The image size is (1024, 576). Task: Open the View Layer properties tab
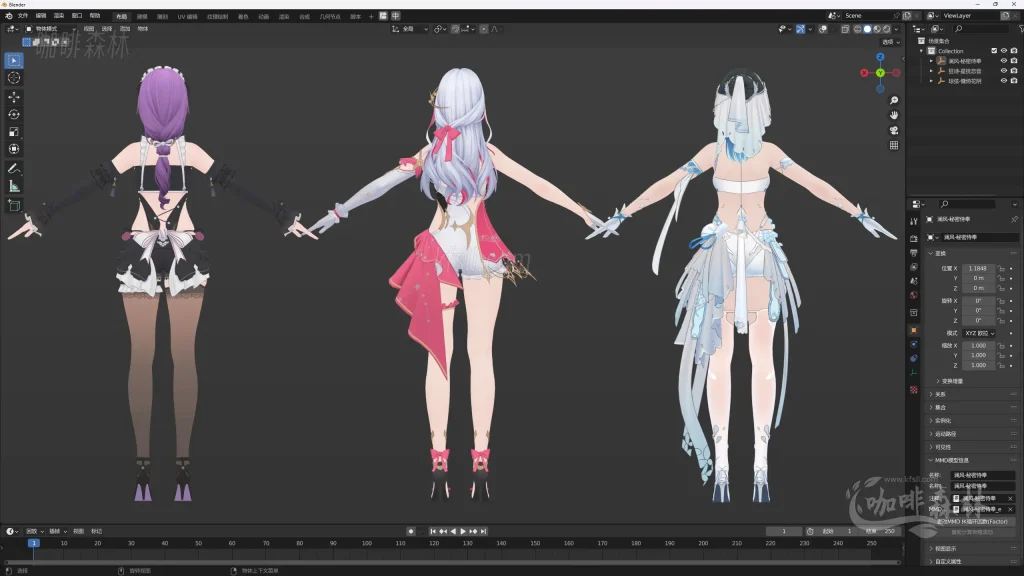(914, 267)
